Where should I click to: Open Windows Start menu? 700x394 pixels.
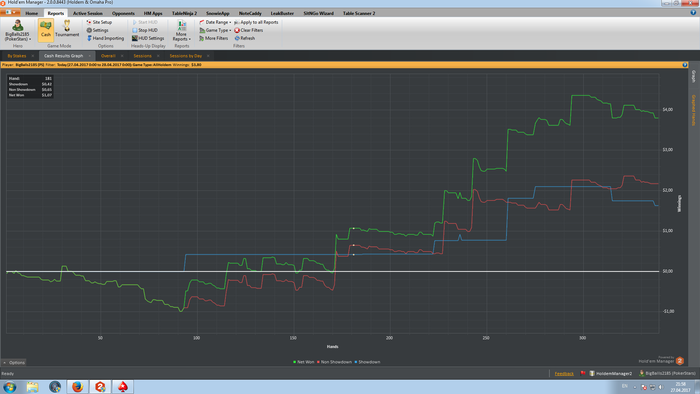10,387
